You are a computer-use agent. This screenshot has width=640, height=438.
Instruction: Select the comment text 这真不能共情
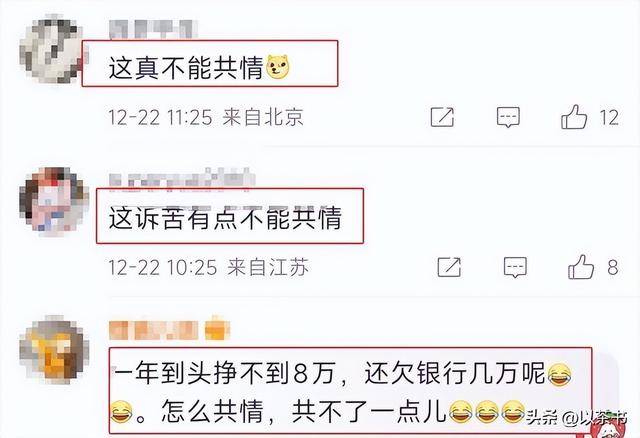[186, 68]
